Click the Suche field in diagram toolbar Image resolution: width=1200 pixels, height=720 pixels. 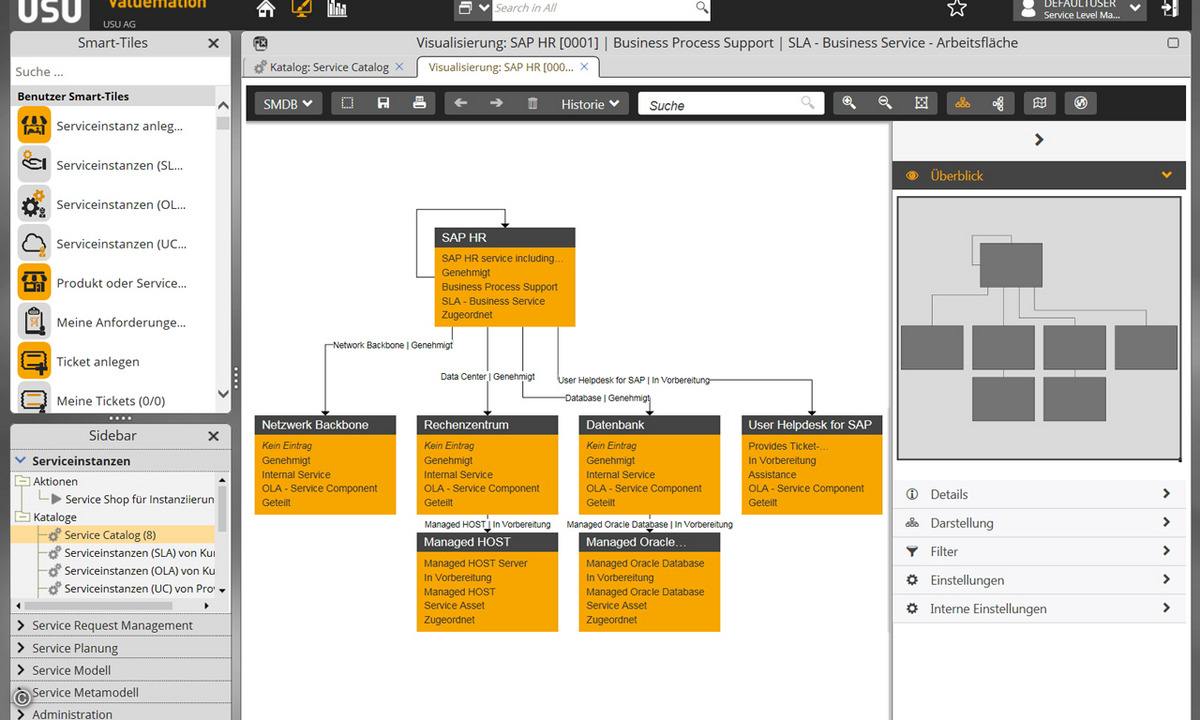730,104
